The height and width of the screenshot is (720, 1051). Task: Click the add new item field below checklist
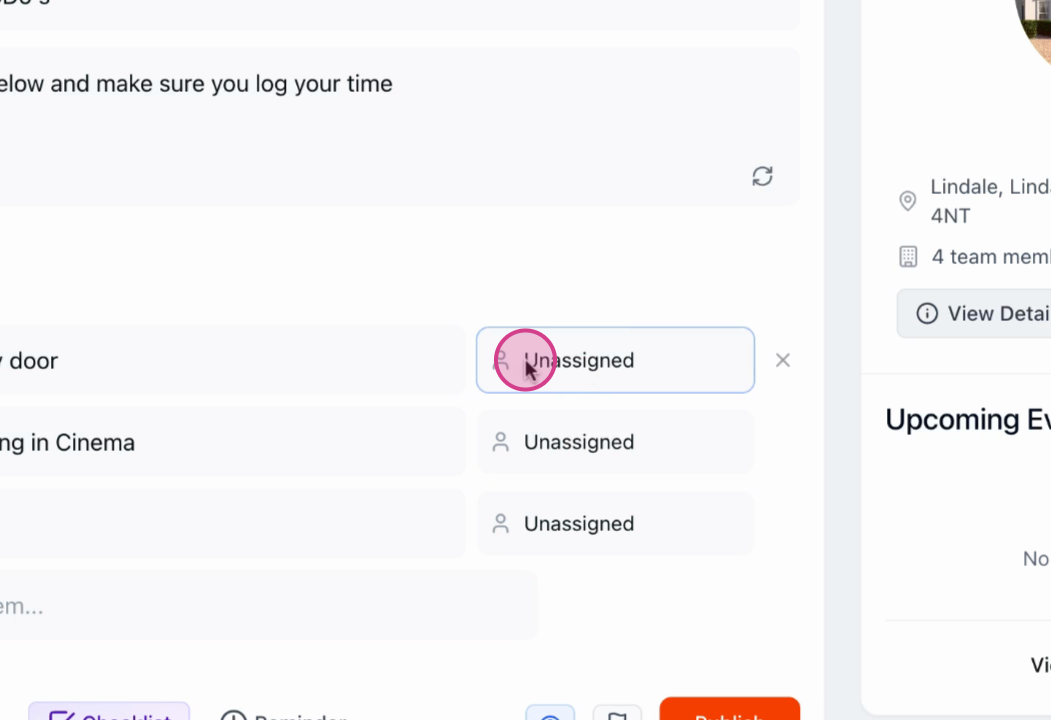tap(269, 605)
